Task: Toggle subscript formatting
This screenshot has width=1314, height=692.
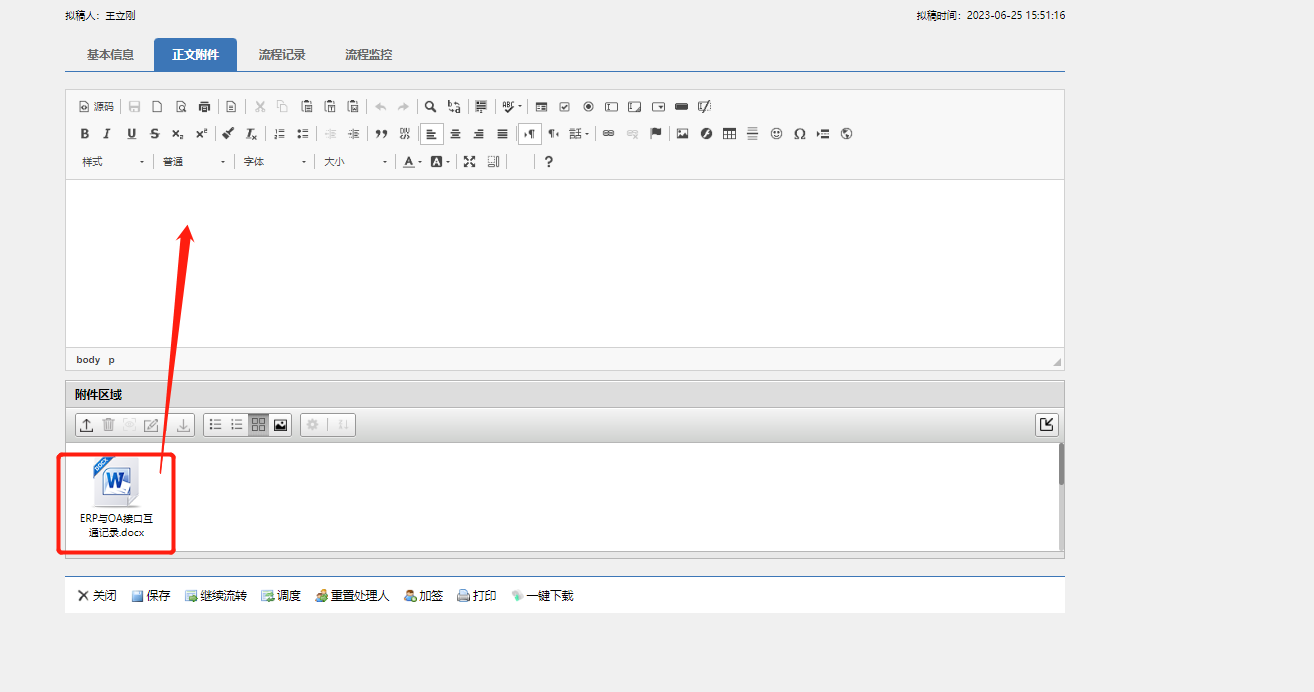Action: point(177,133)
